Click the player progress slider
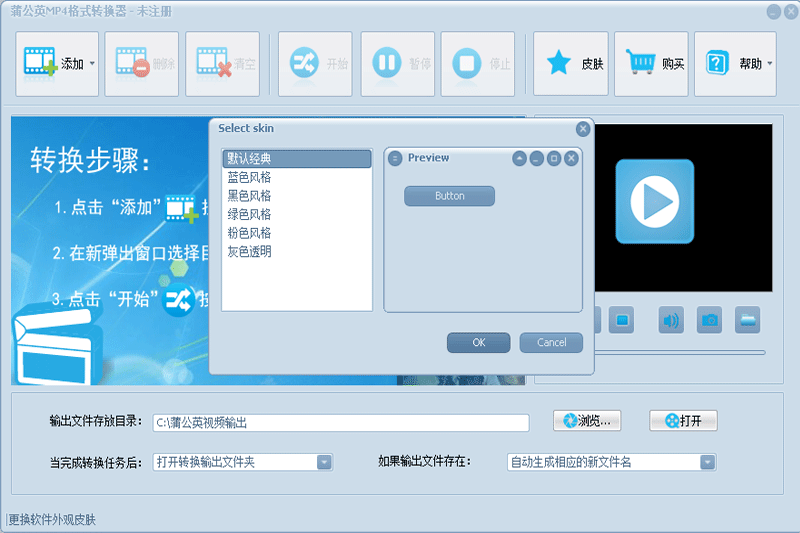The width and height of the screenshot is (800, 533). pyautogui.click(x=680, y=352)
